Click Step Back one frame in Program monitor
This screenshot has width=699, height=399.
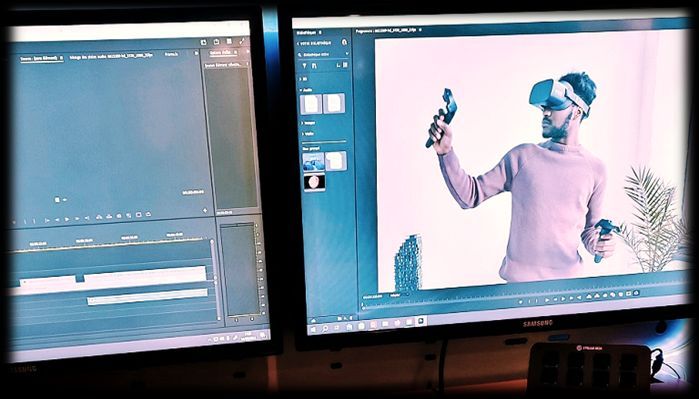click(555, 299)
